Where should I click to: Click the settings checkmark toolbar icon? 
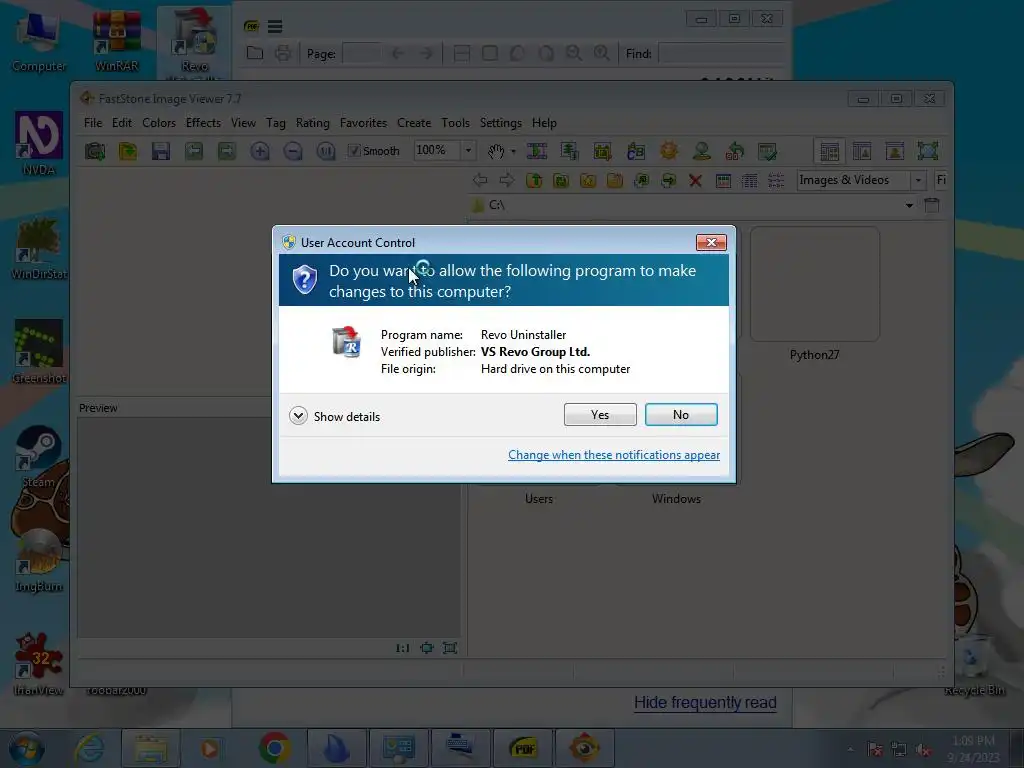pos(767,152)
